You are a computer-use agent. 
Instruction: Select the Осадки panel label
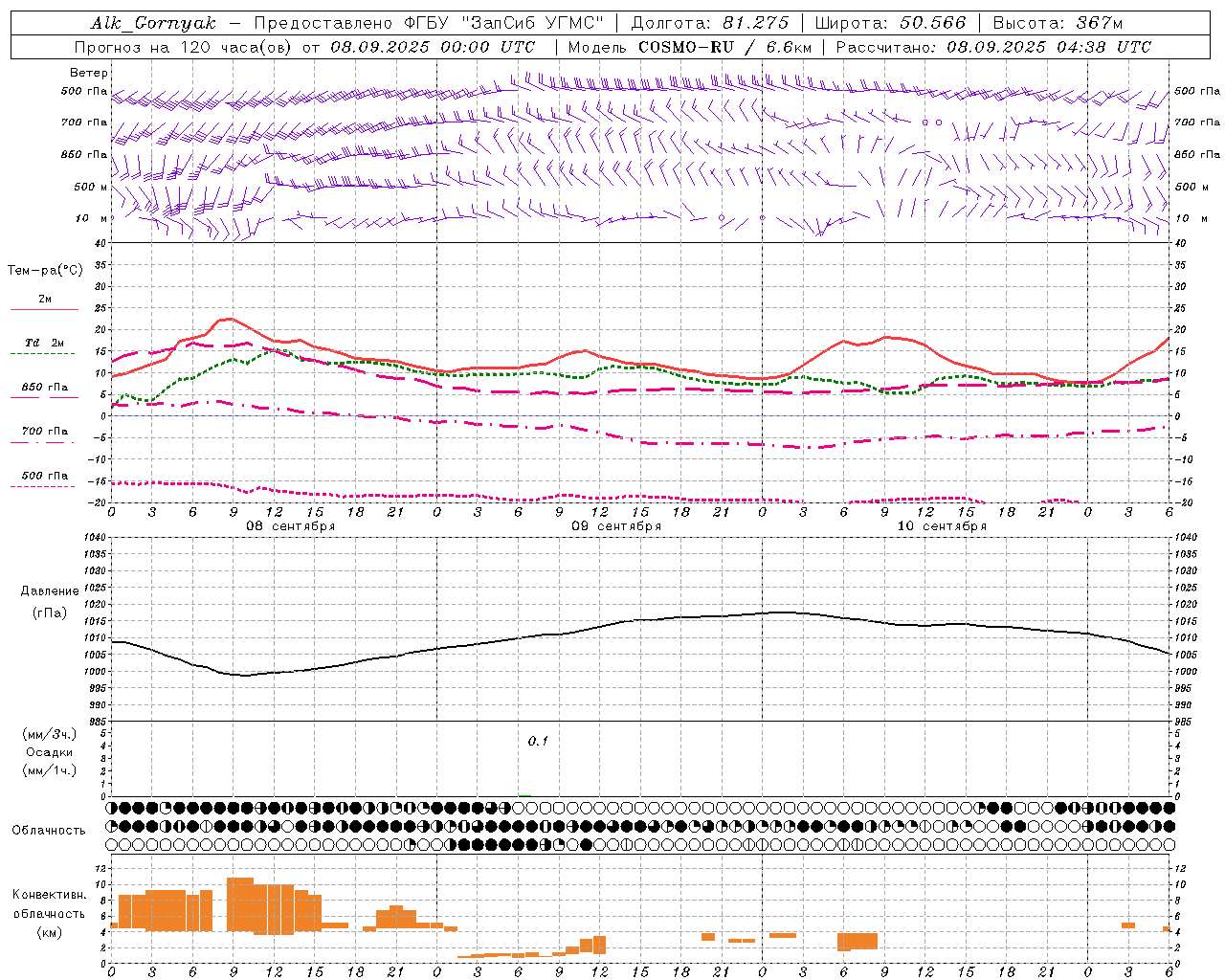50,752
